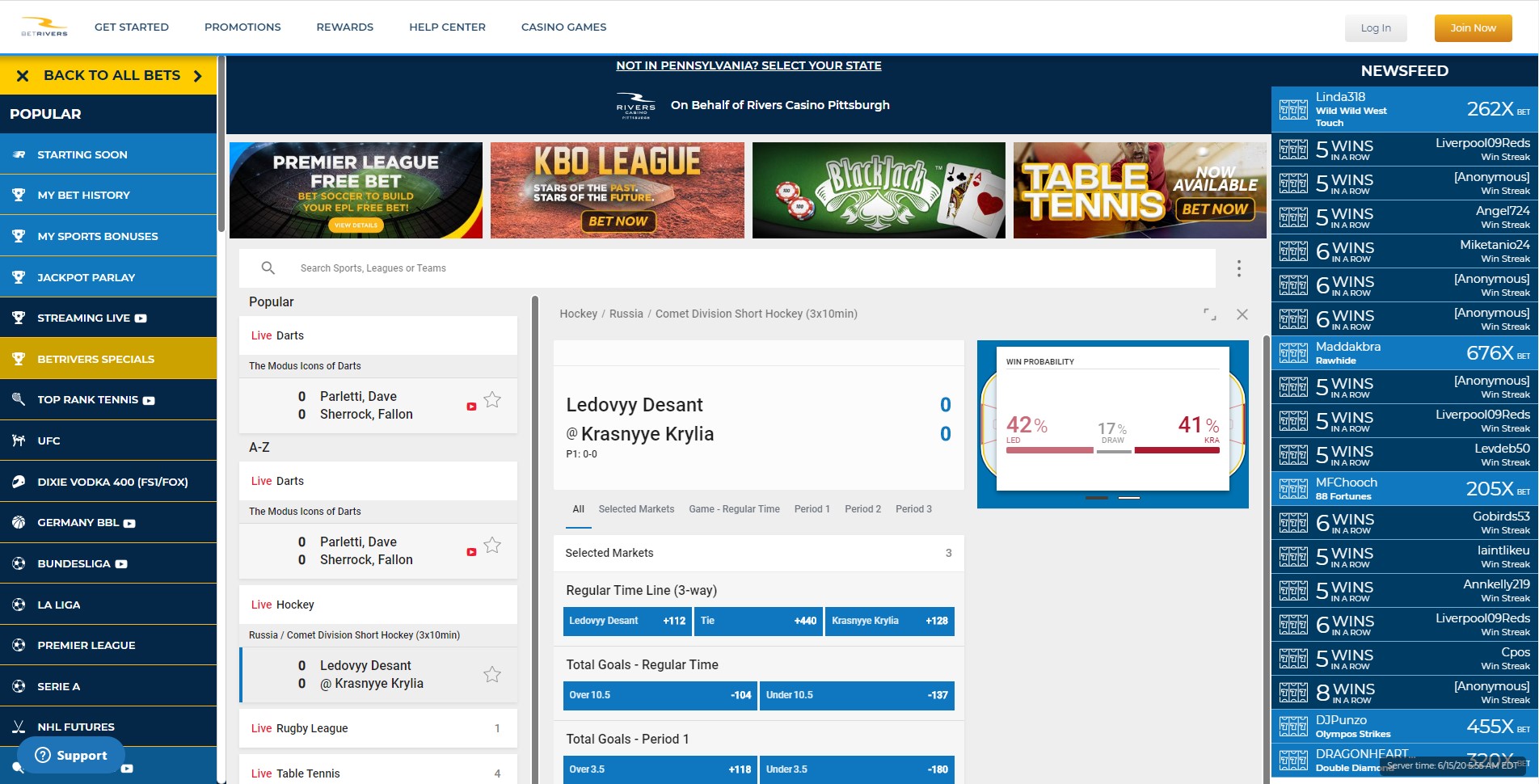Collapse the A-Z Live Darts header
The height and width of the screenshot is (784, 1539).
click(x=378, y=481)
